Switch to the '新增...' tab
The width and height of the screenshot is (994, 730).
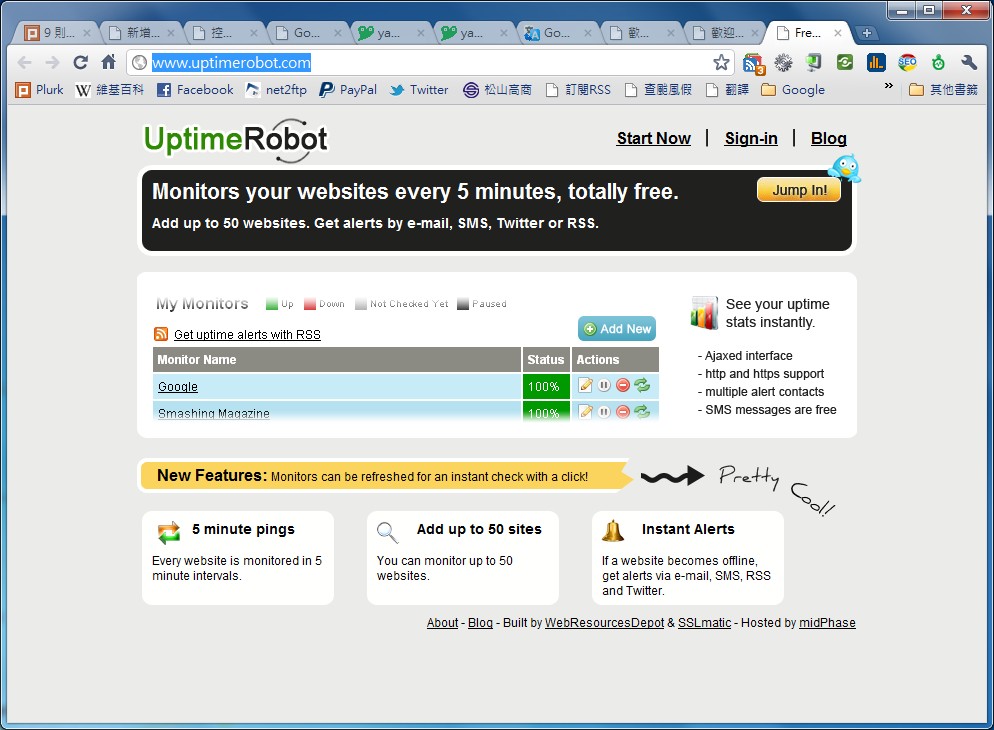(141, 33)
